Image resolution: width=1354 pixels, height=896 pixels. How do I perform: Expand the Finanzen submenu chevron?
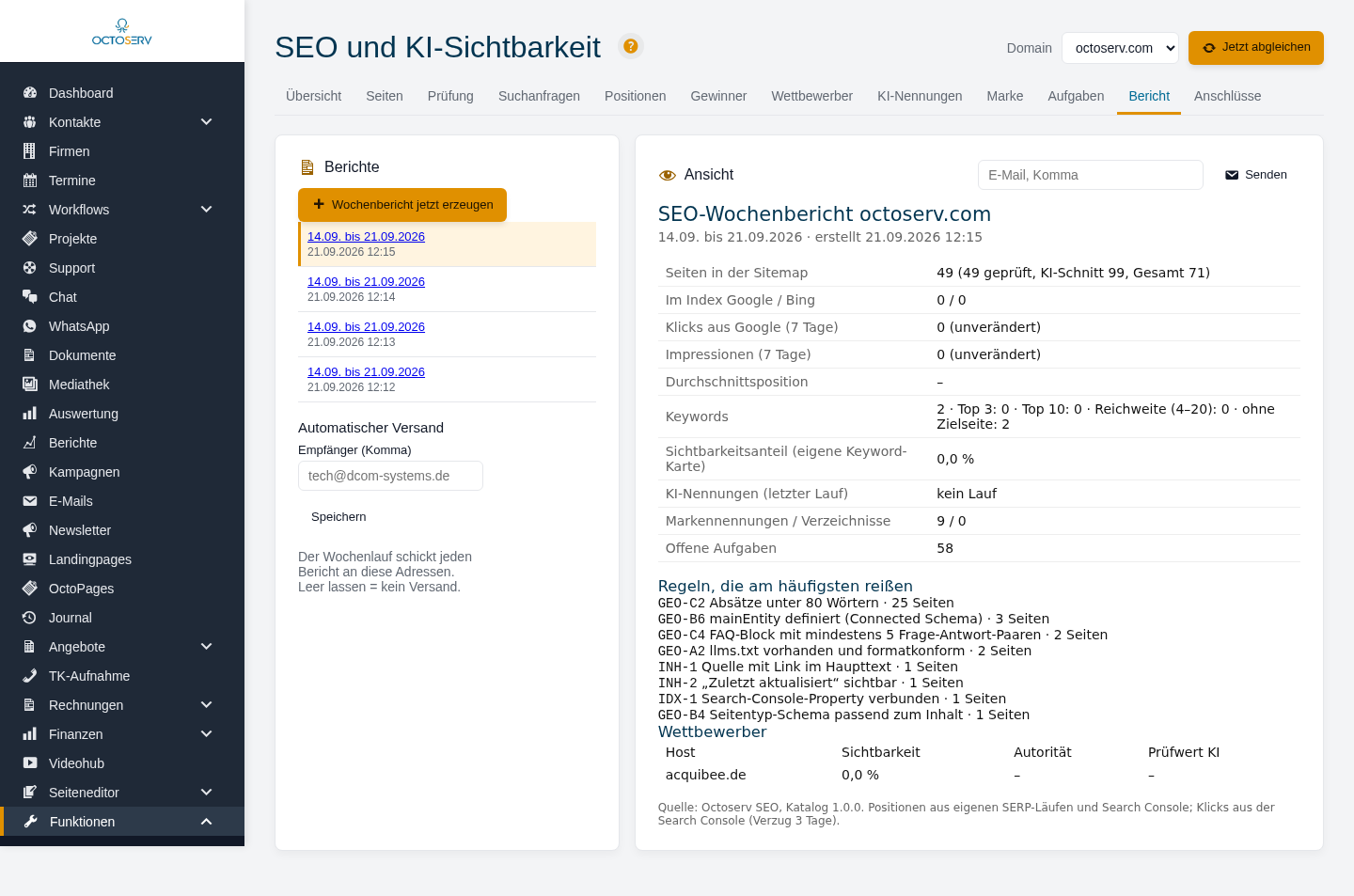click(207, 734)
